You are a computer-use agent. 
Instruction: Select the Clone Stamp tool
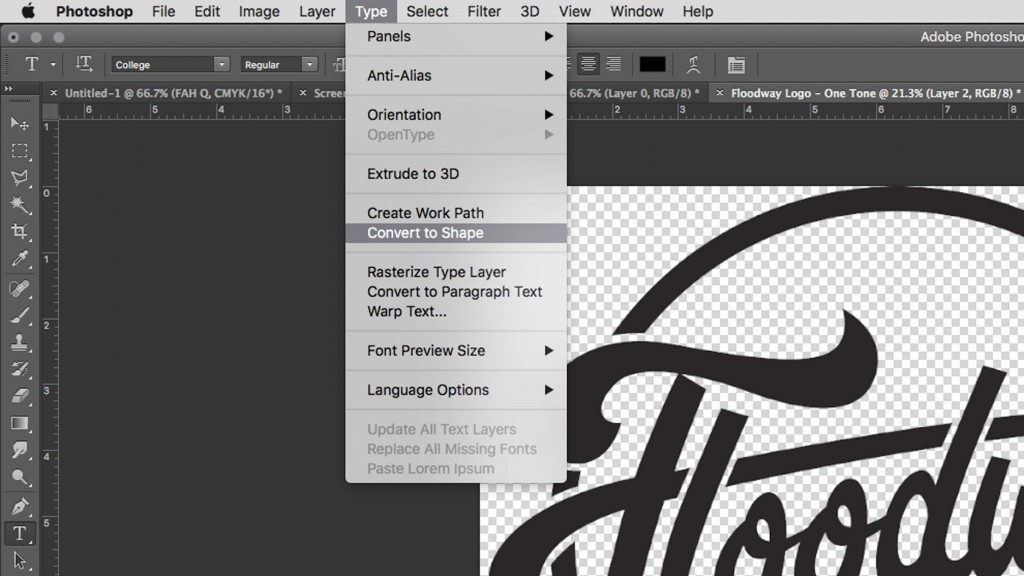pos(20,342)
